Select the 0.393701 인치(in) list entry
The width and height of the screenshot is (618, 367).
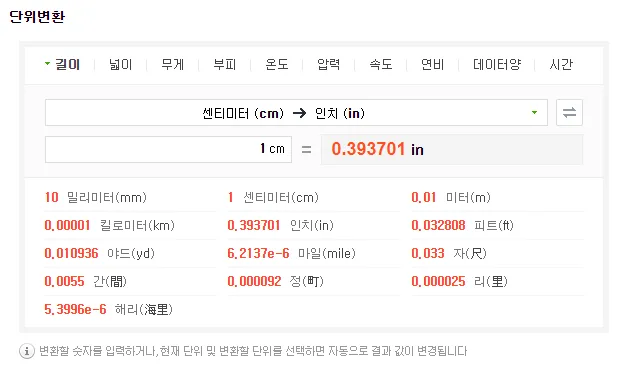281,225
